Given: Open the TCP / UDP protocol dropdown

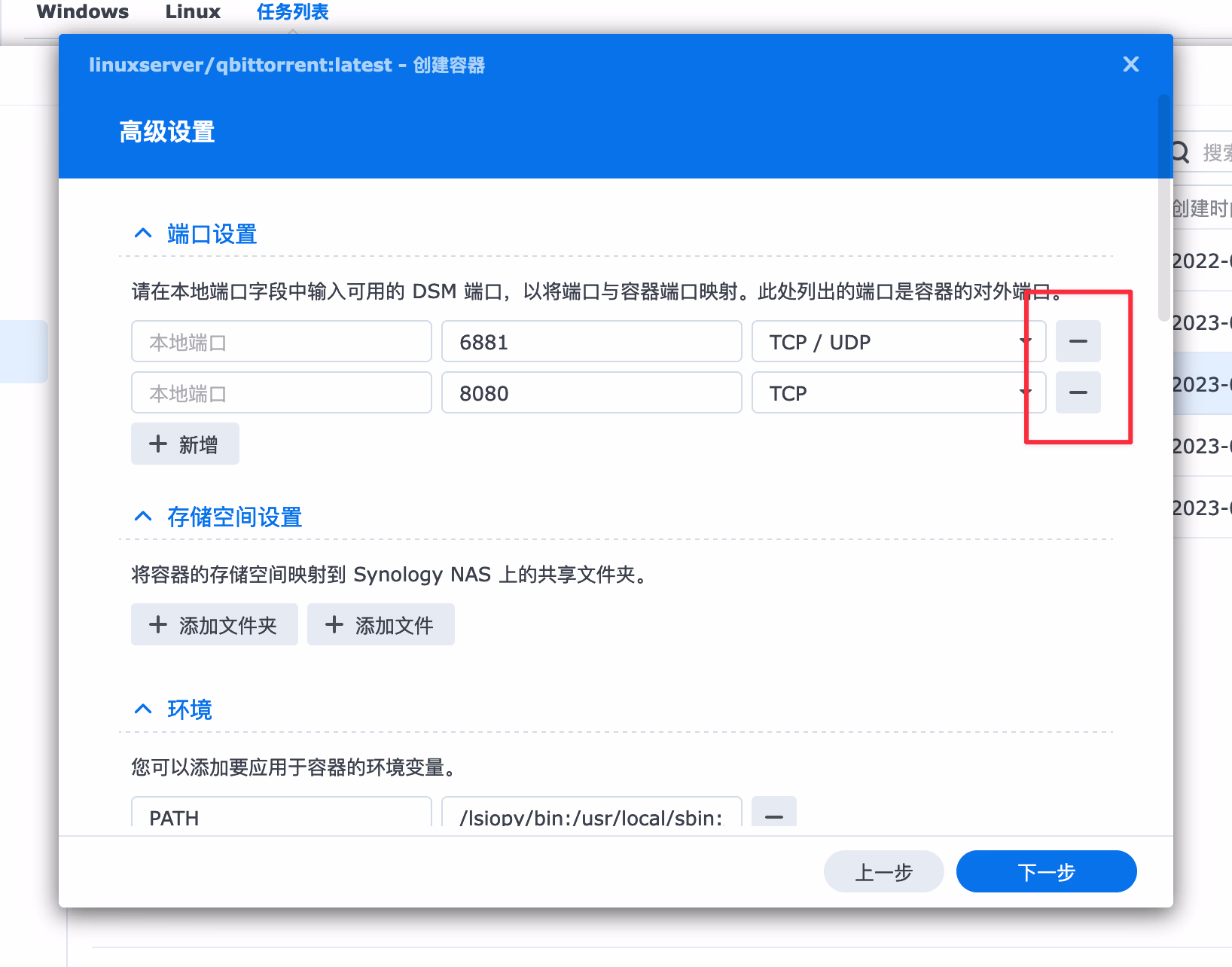Looking at the screenshot, I should [x=898, y=342].
